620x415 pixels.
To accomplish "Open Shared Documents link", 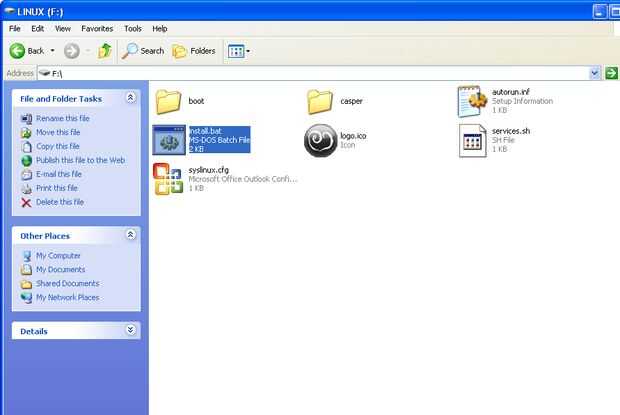I will [68, 283].
